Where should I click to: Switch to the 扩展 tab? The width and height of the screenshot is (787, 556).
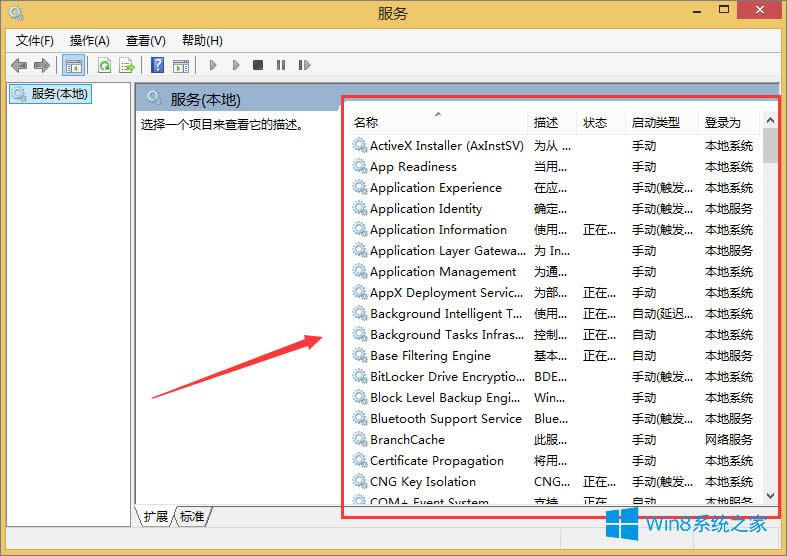pos(156,516)
